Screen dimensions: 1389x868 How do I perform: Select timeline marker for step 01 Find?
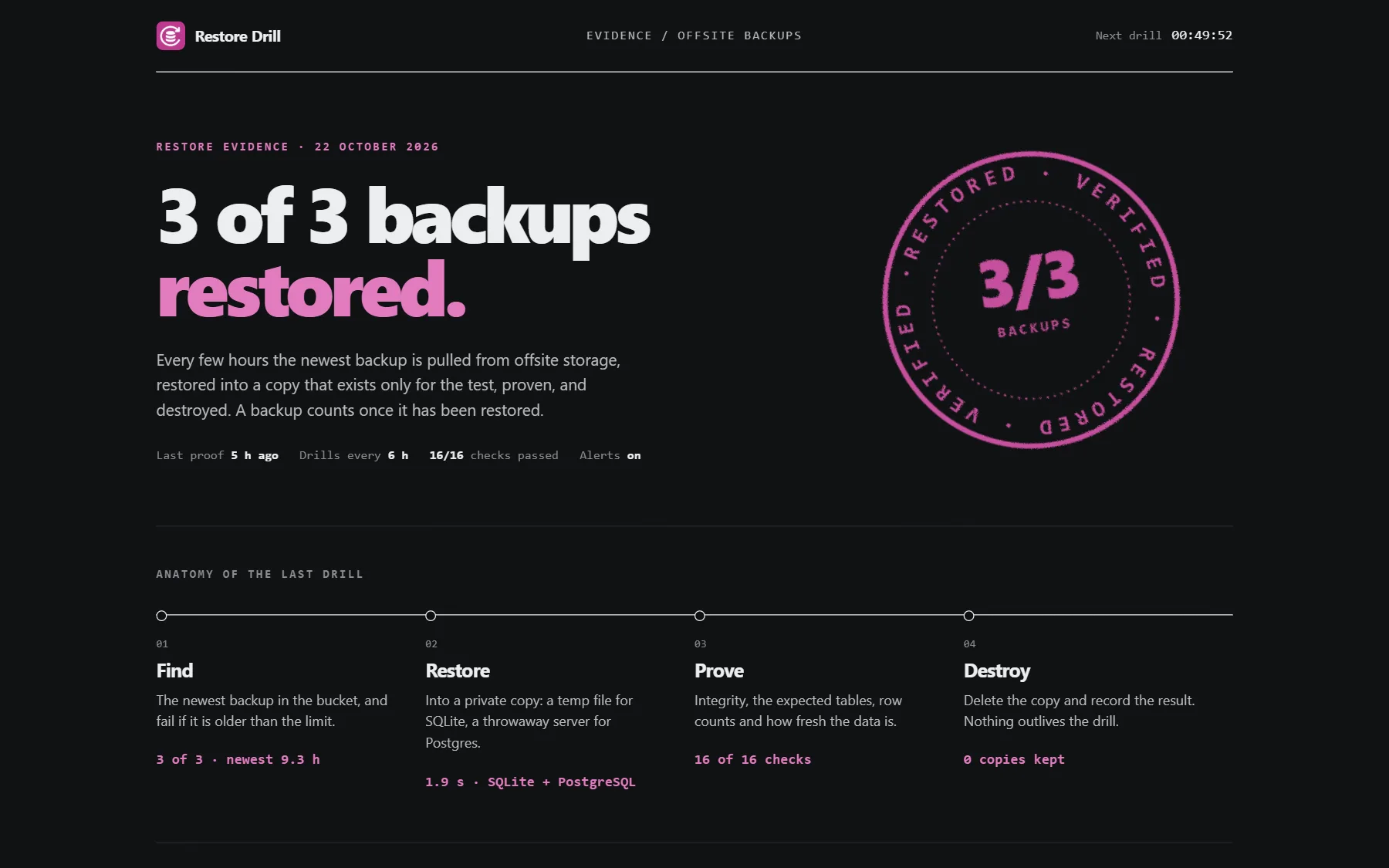point(161,616)
